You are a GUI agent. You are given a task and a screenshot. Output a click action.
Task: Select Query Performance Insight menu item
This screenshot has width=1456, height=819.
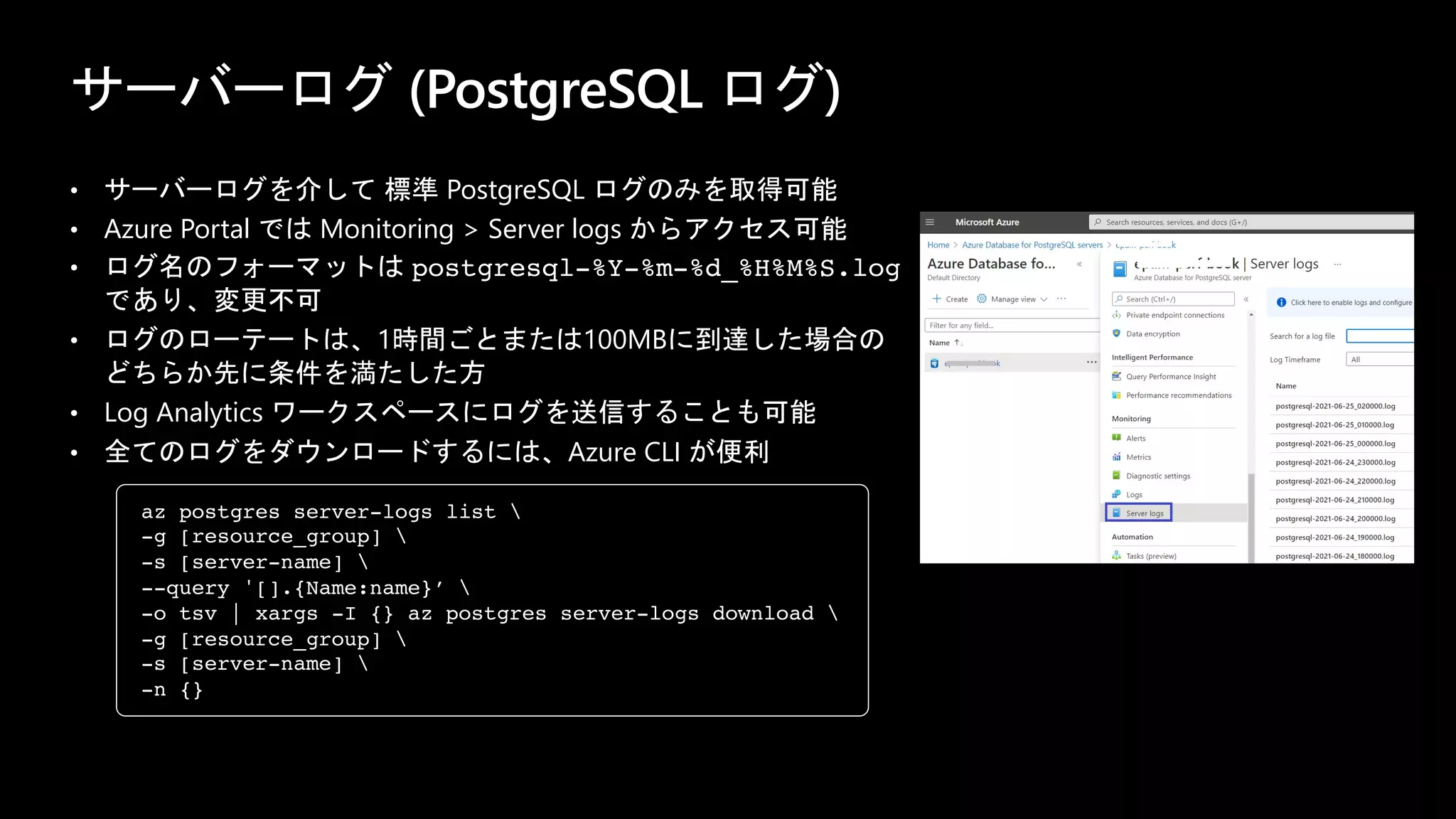coord(1171,377)
